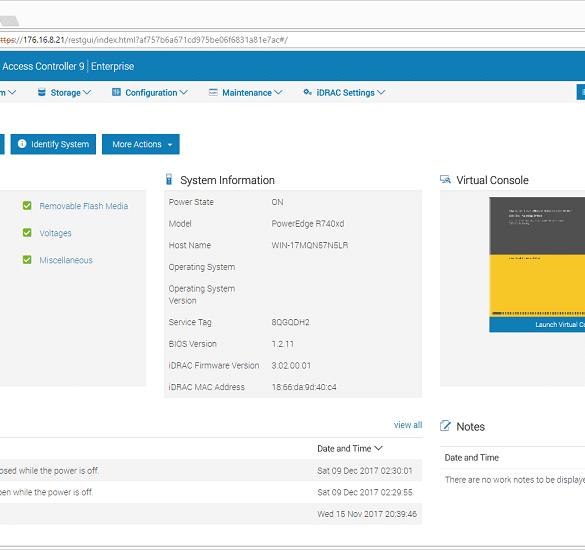Select log entry dated 09 Dec 2017 02:29:55
Screen dimensions: 585x550
[211, 492]
